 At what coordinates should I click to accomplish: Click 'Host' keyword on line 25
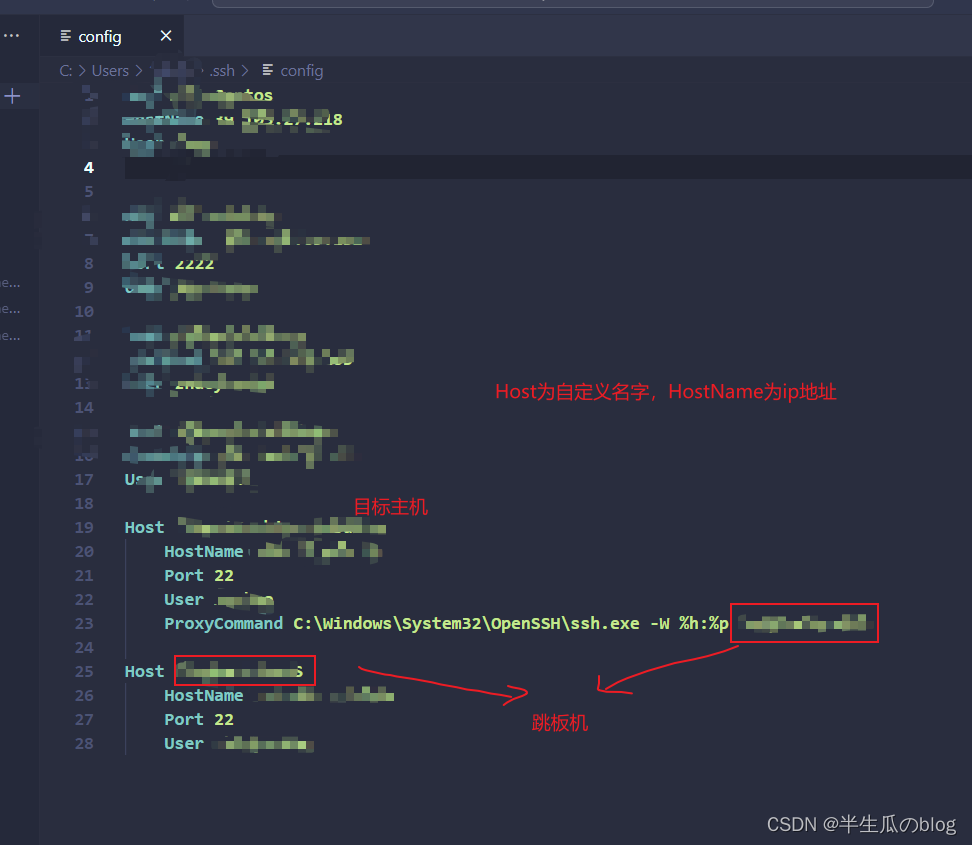point(144,671)
